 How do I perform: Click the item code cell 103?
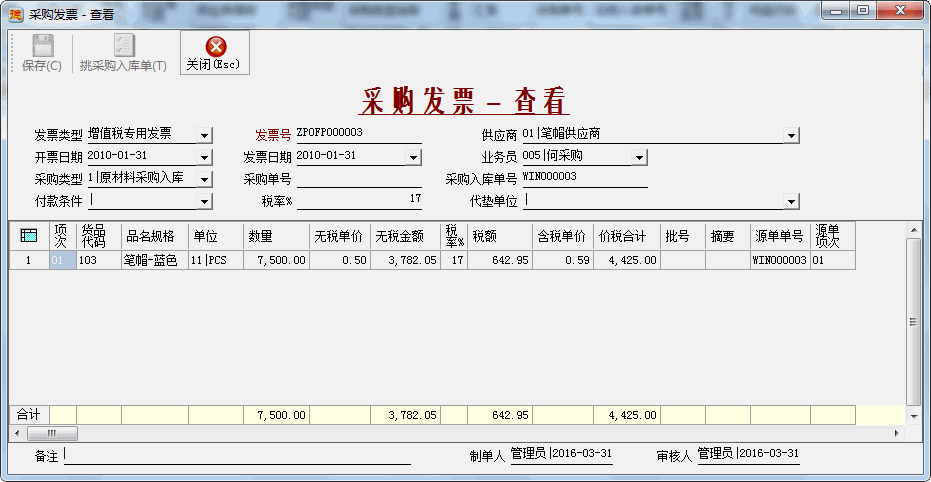pos(99,260)
